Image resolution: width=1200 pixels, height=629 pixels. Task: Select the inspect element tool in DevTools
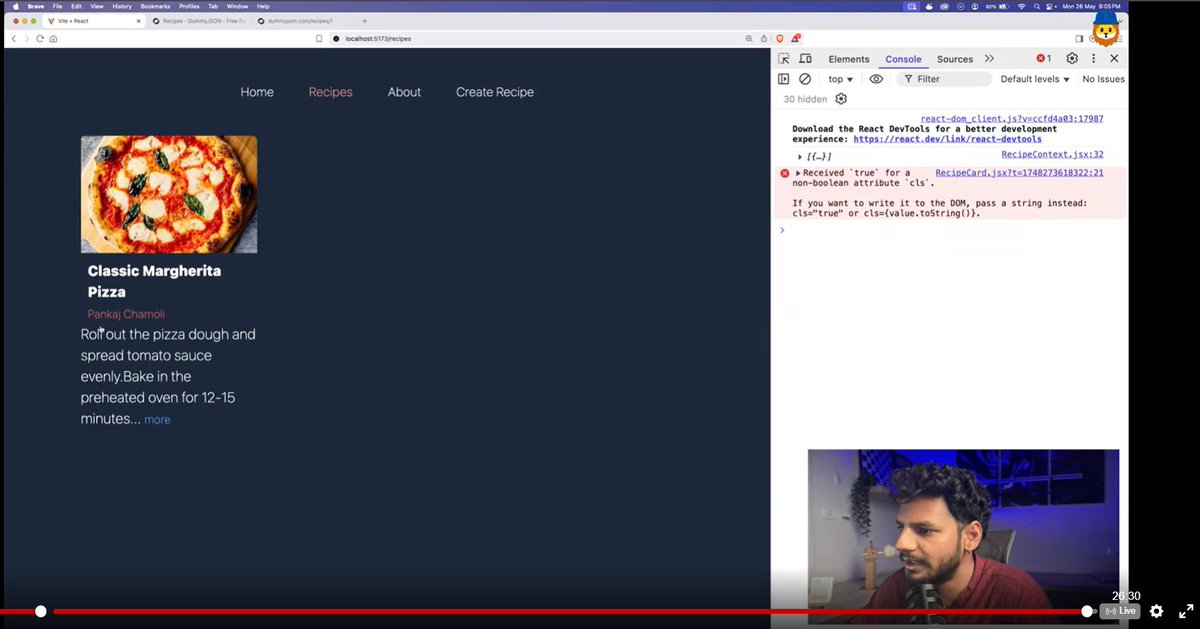click(x=783, y=59)
